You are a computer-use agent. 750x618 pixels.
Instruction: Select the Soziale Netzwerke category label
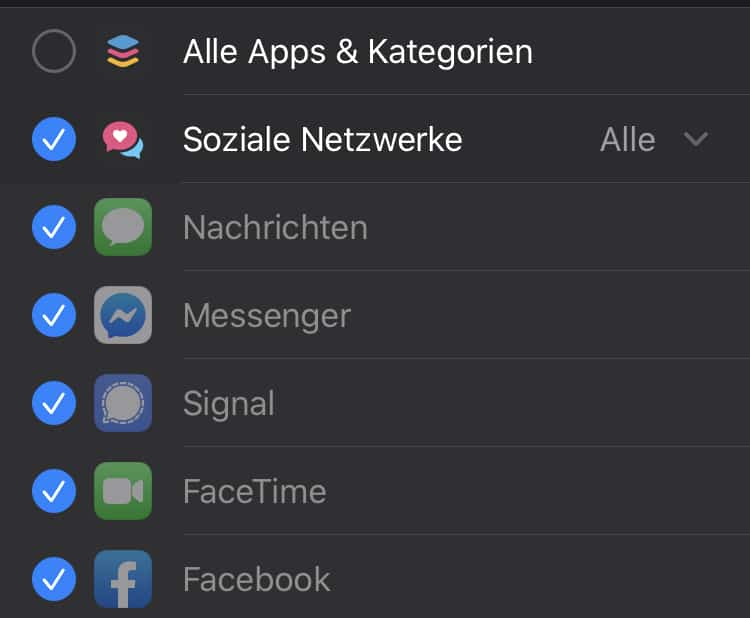coord(323,140)
